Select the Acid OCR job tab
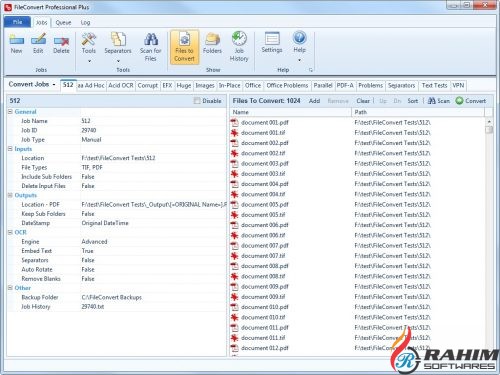The image size is (500, 375). click(121, 86)
